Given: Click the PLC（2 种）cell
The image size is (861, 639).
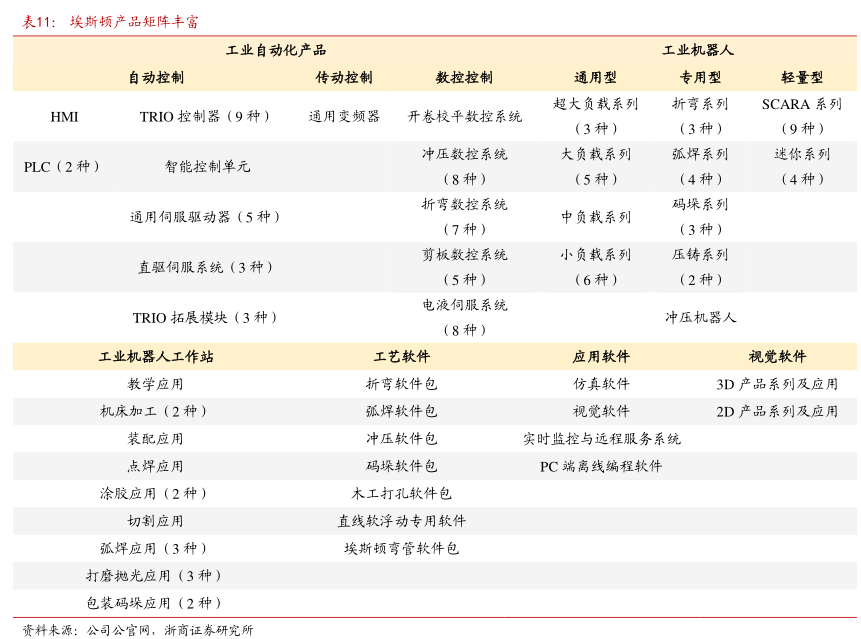Looking at the screenshot, I should (x=64, y=167).
